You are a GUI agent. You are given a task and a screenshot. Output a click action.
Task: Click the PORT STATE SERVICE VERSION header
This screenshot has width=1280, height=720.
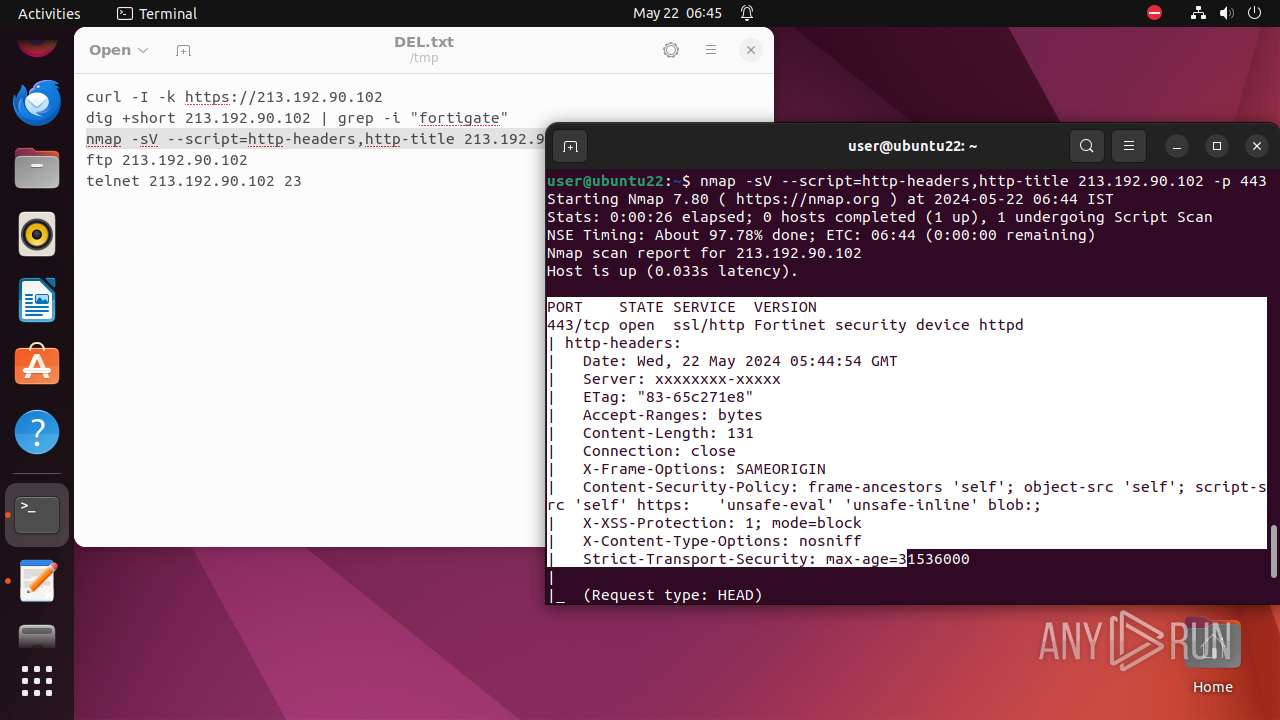[682, 307]
